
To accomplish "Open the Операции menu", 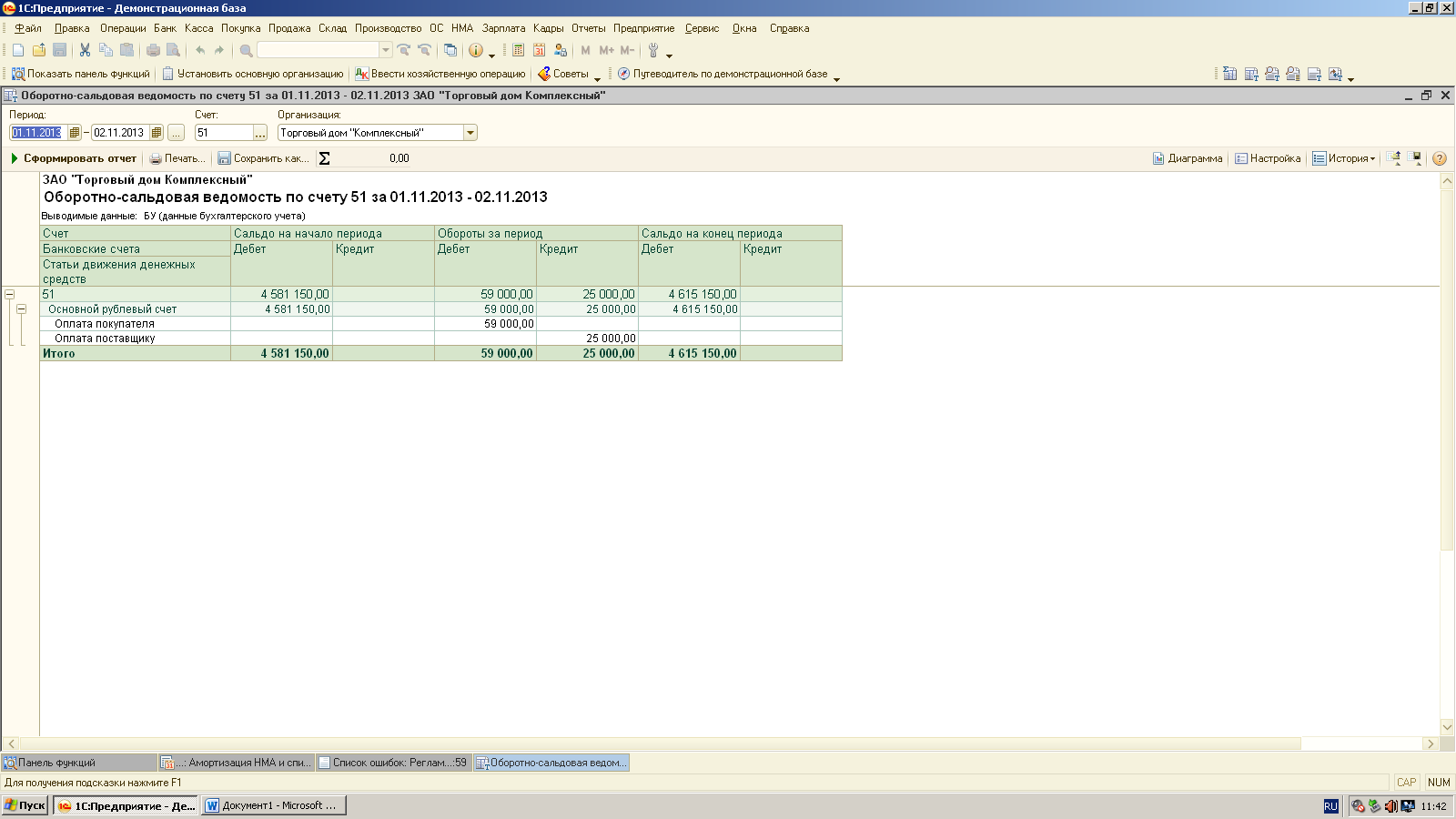I will pos(123,28).
